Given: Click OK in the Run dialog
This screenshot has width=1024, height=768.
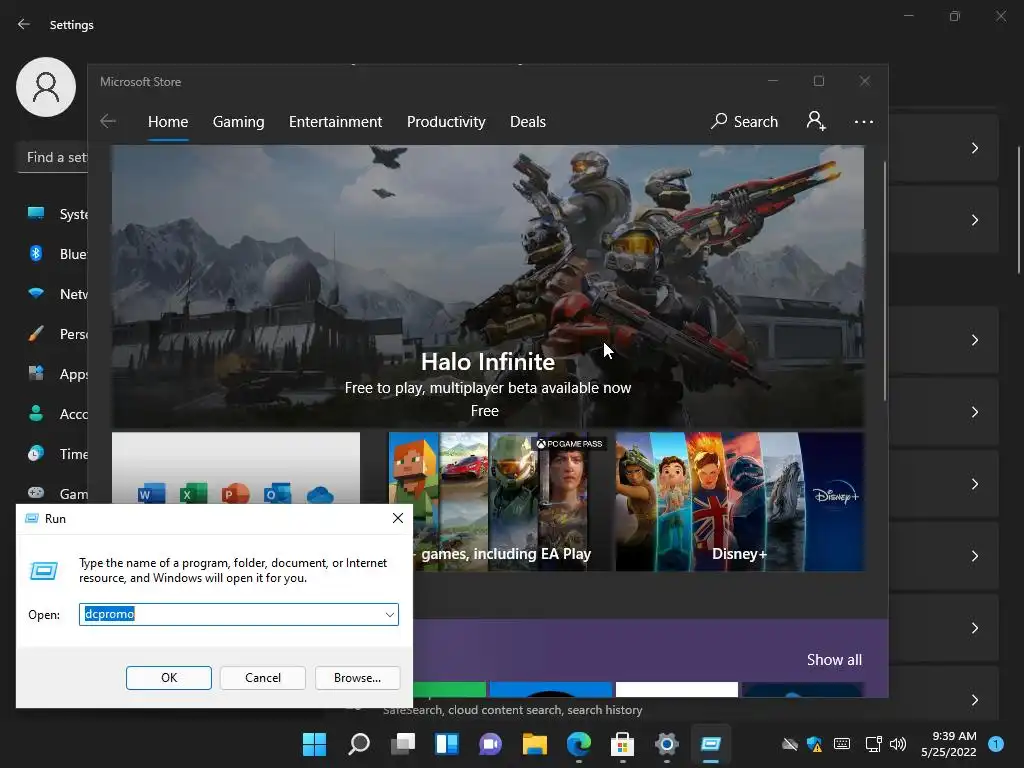Looking at the screenshot, I should click(x=168, y=678).
